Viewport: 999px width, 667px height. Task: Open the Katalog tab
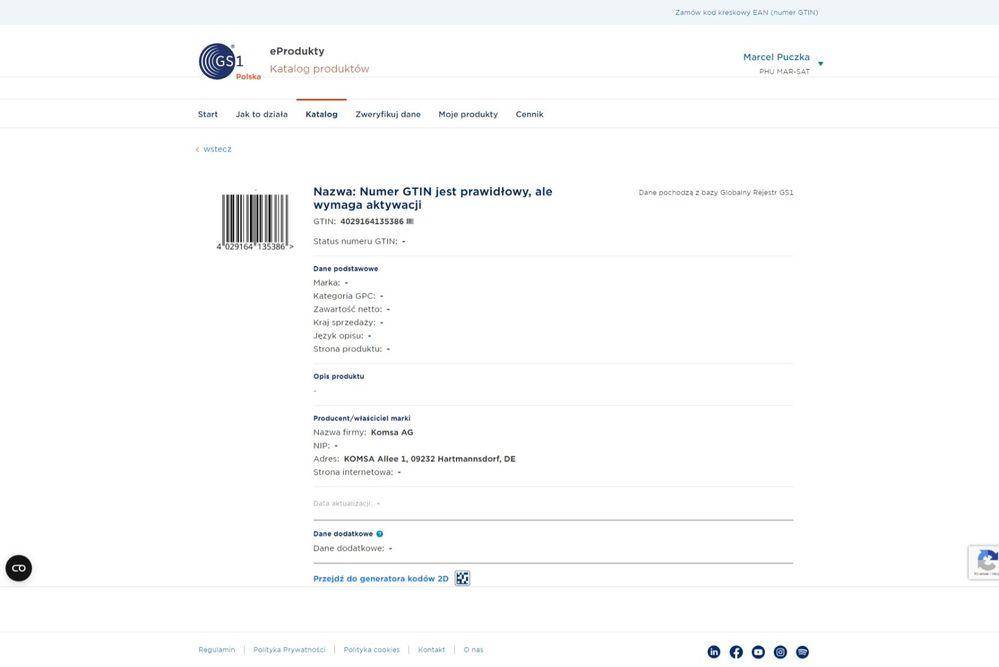[x=321, y=114]
